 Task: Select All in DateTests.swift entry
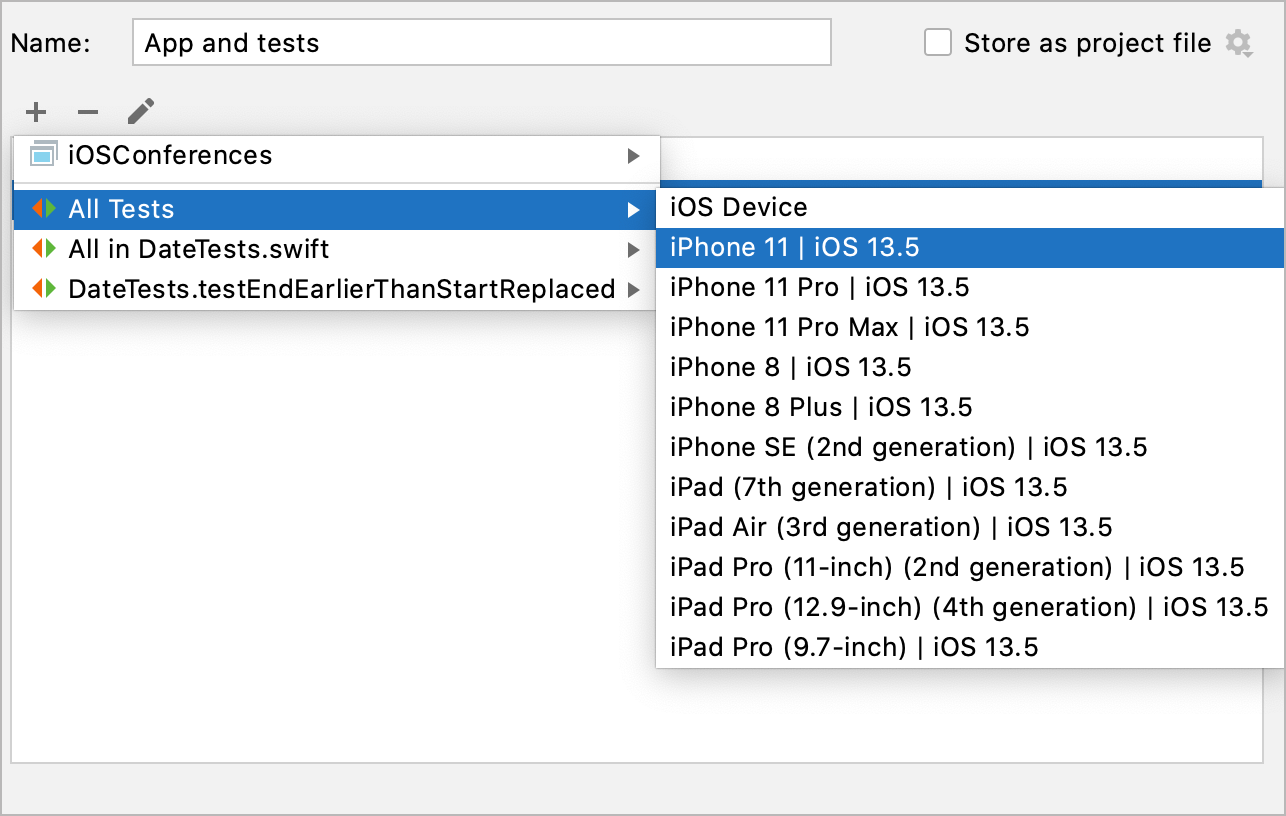pyautogui.click(x=337, y=250)
